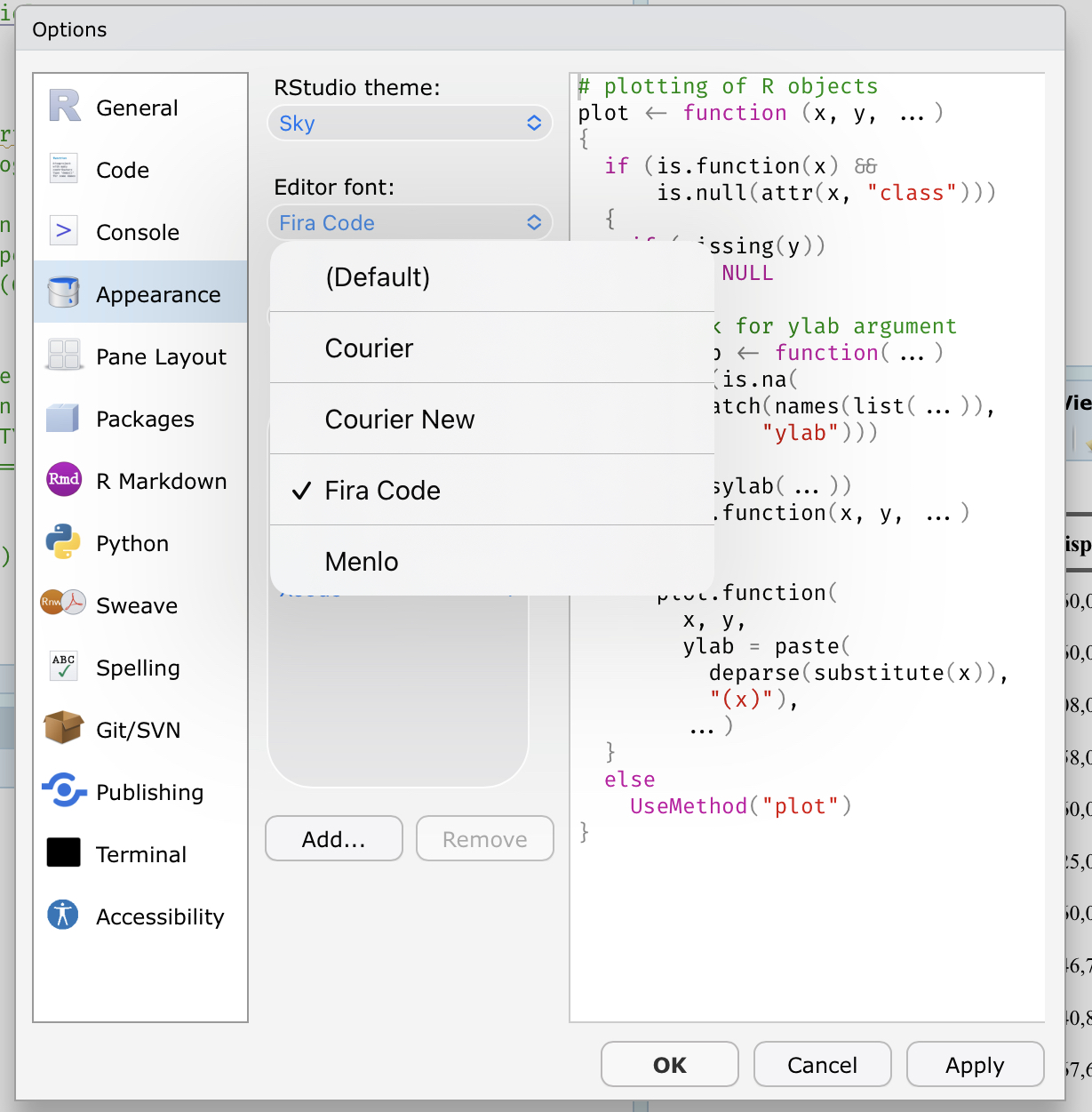The width and height of the screenshot is (1092, 1112).
Task: Open Terminal settings via black square icon
Action: (x=62, y=852)
